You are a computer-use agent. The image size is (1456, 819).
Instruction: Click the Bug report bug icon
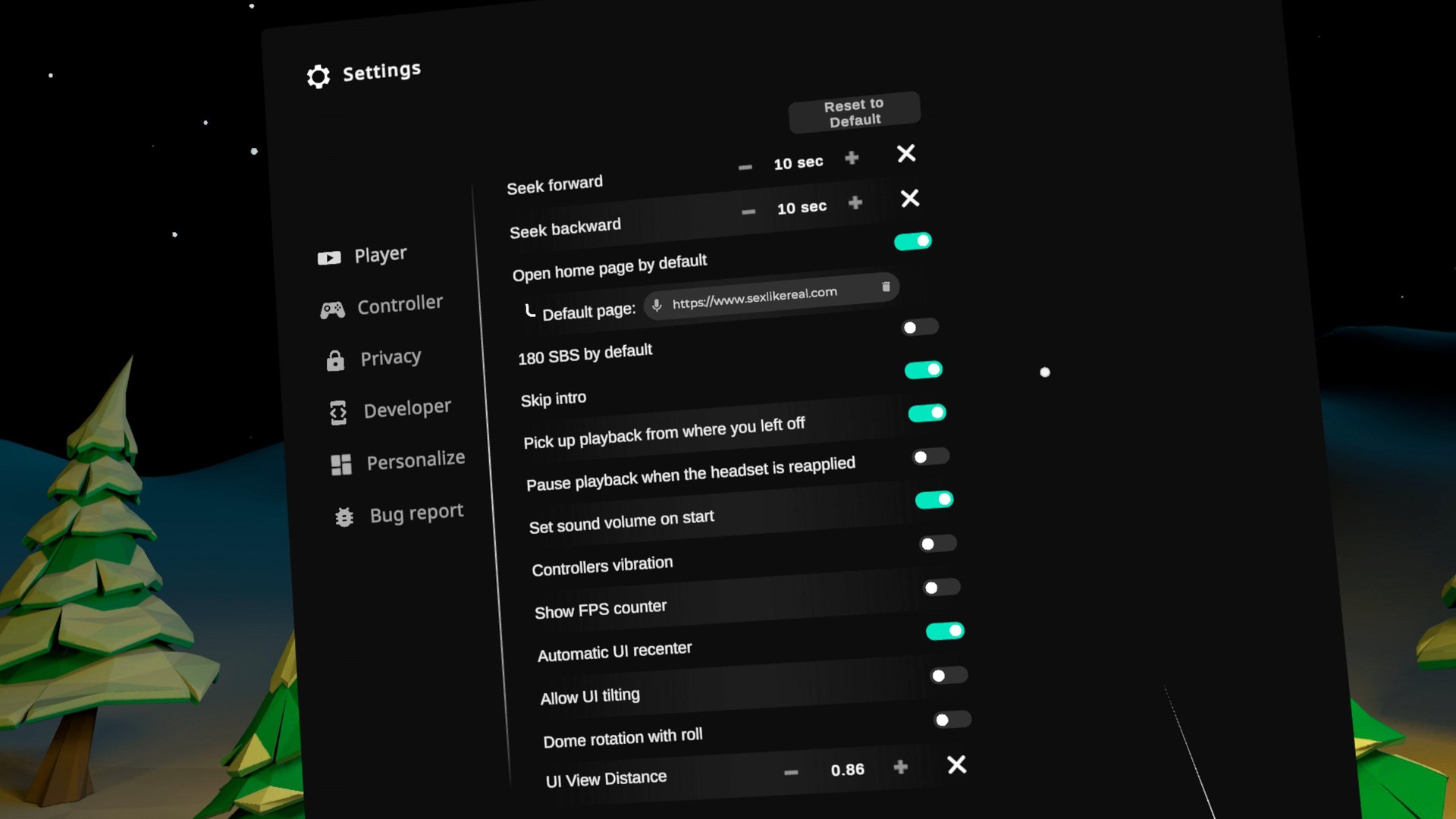pos(344,517)
